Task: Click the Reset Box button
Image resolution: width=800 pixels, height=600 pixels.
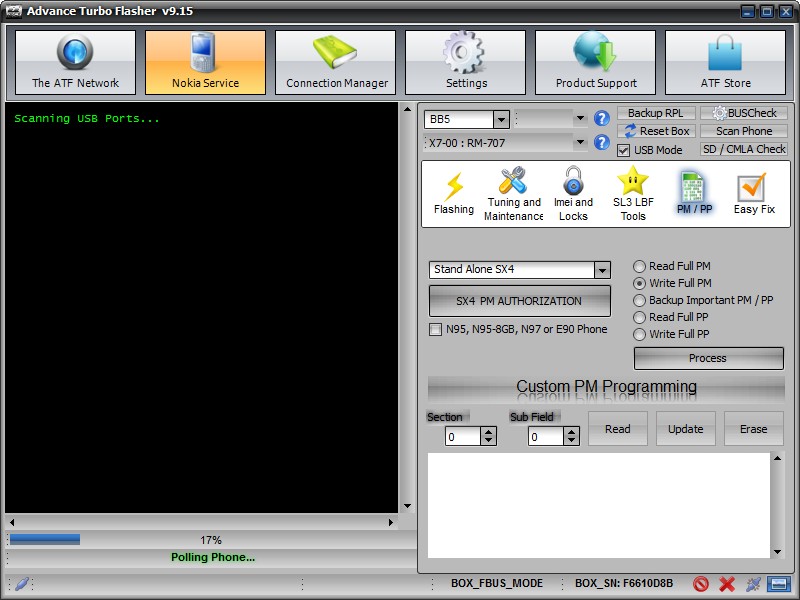Action: click(x=657, y=131)
